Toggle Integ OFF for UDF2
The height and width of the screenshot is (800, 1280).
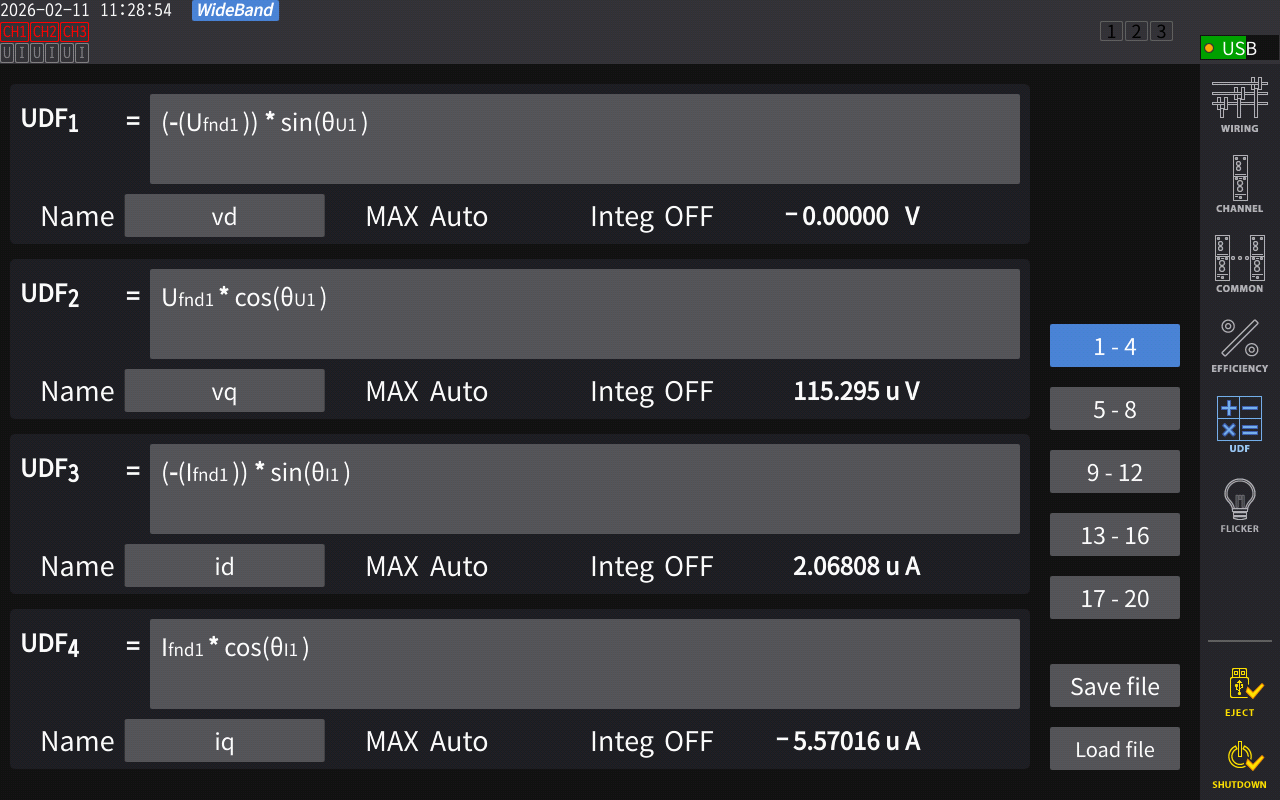[x=651, y=391]
